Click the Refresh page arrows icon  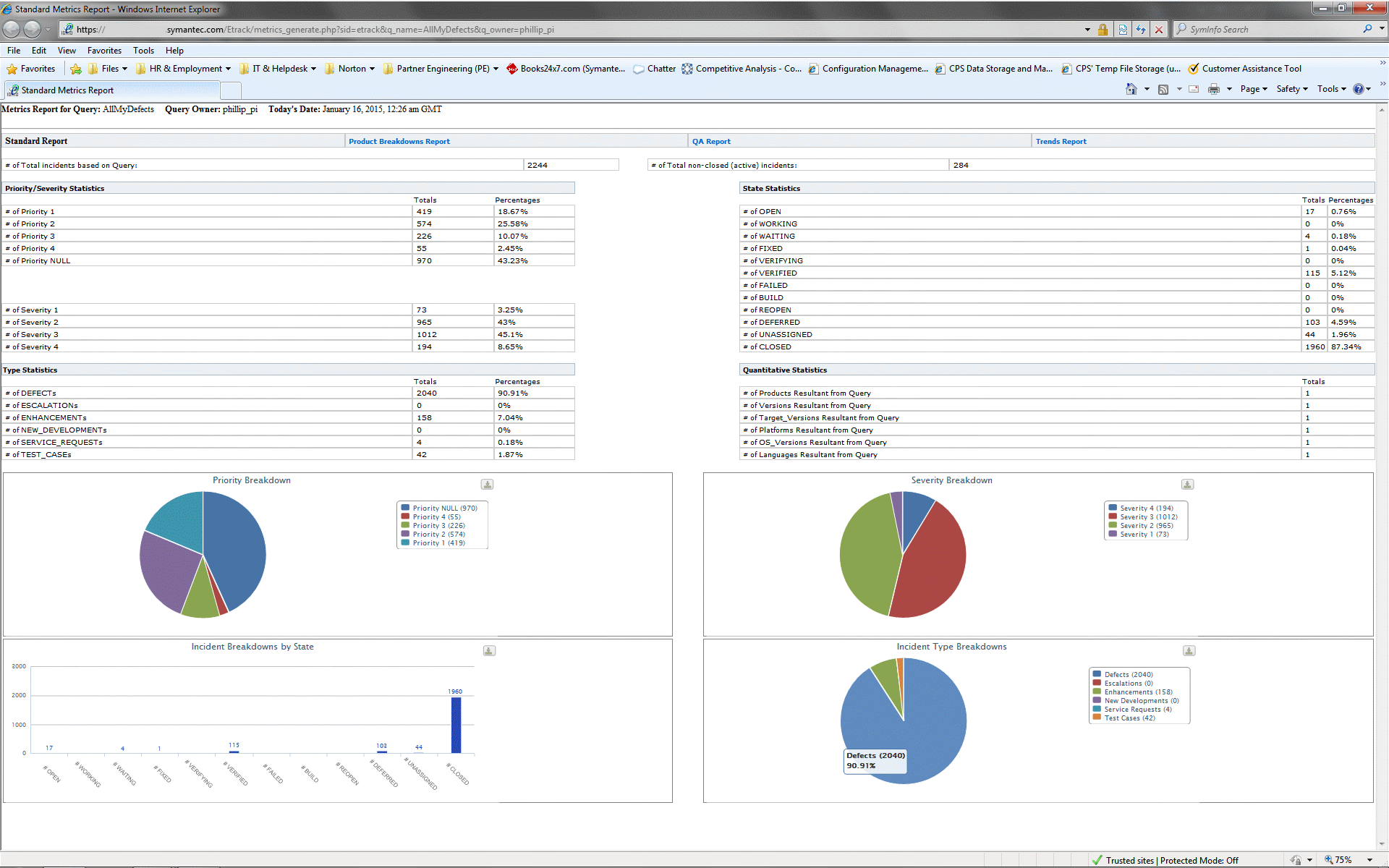[x=1141, y=30]
